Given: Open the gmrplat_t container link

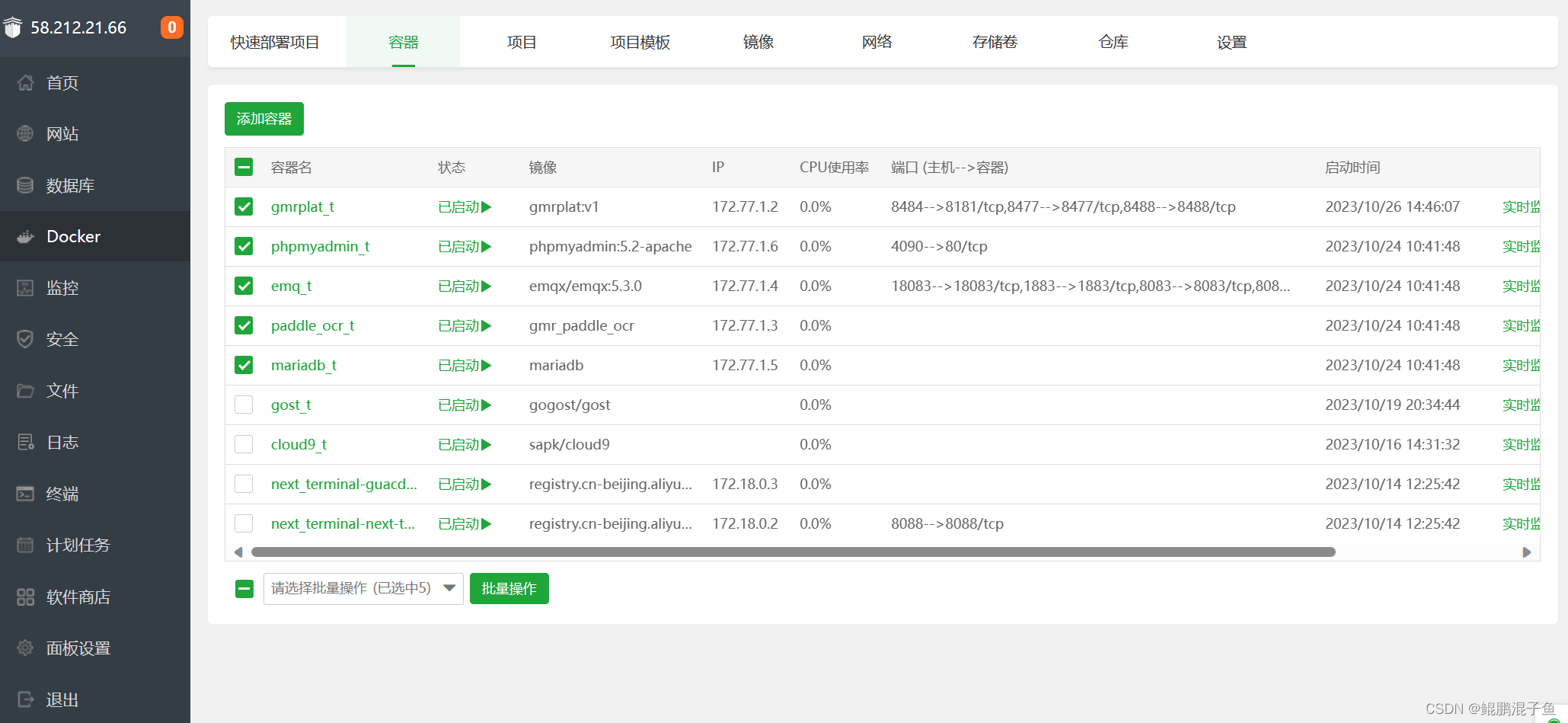Looking at the screenshot, I should pos(302,207).
